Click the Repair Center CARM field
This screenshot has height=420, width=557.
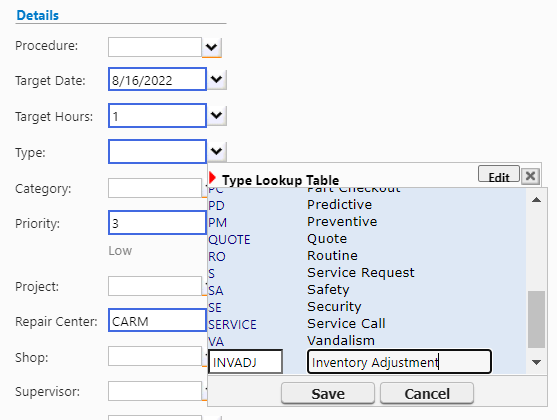(157, 321)
